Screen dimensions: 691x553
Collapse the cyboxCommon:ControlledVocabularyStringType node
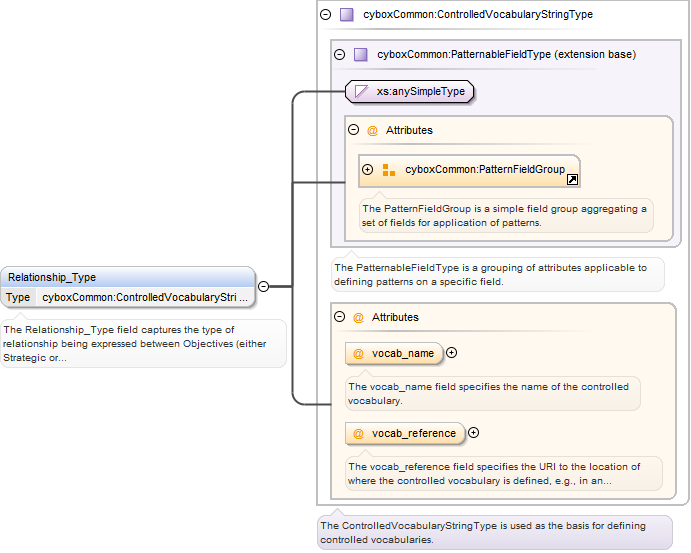(x=325, y=15)
